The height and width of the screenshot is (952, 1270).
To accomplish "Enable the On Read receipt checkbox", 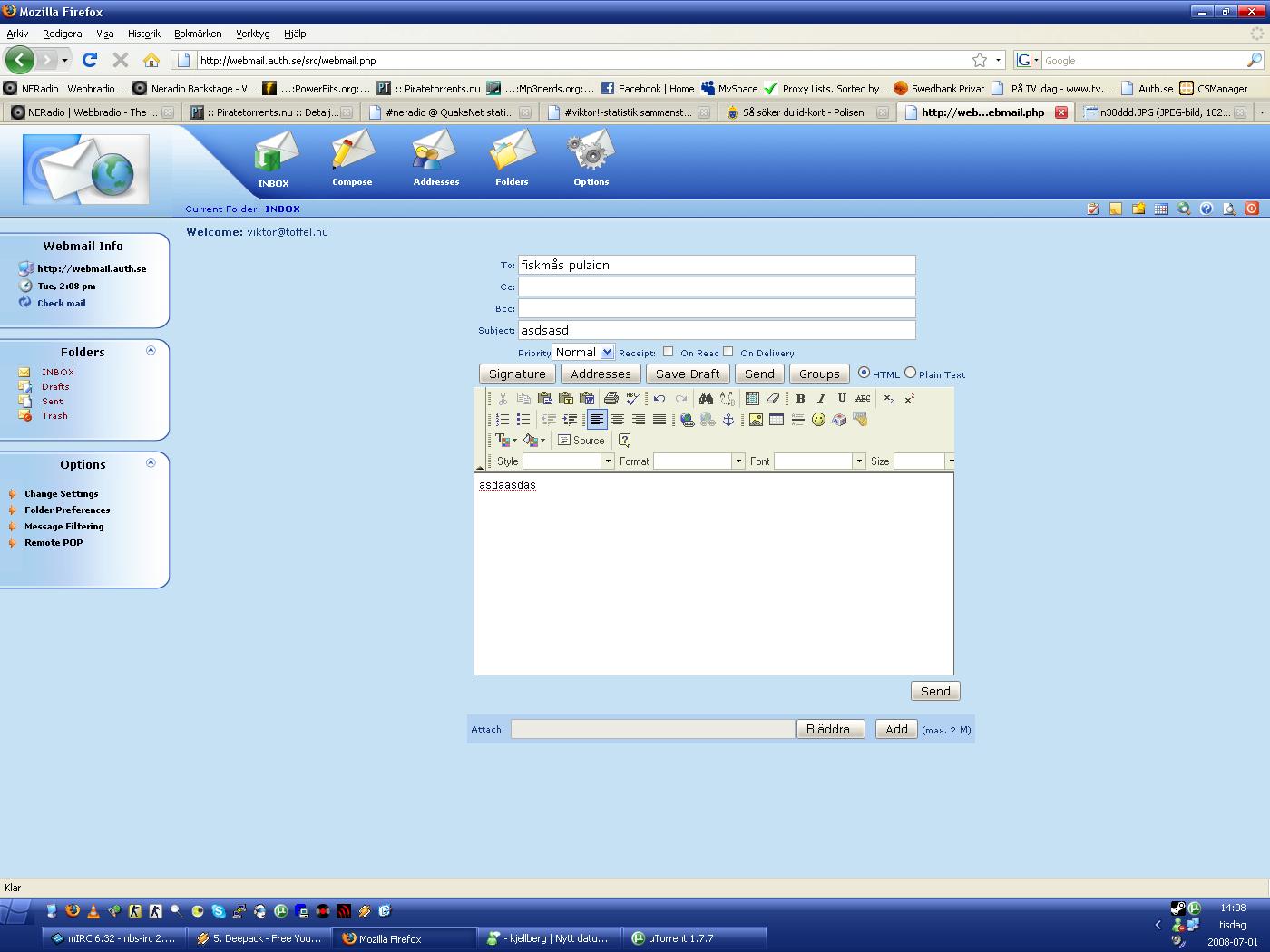I will [668, 352].
